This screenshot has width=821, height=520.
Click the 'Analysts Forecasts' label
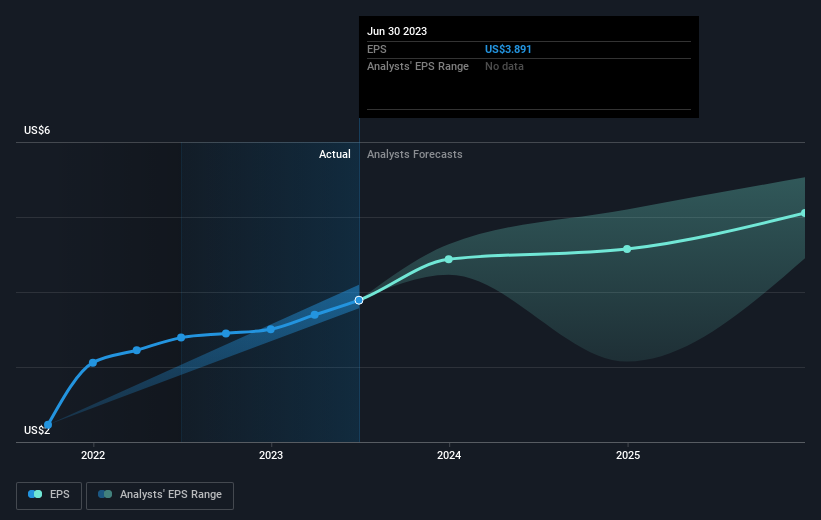(415, 154)
